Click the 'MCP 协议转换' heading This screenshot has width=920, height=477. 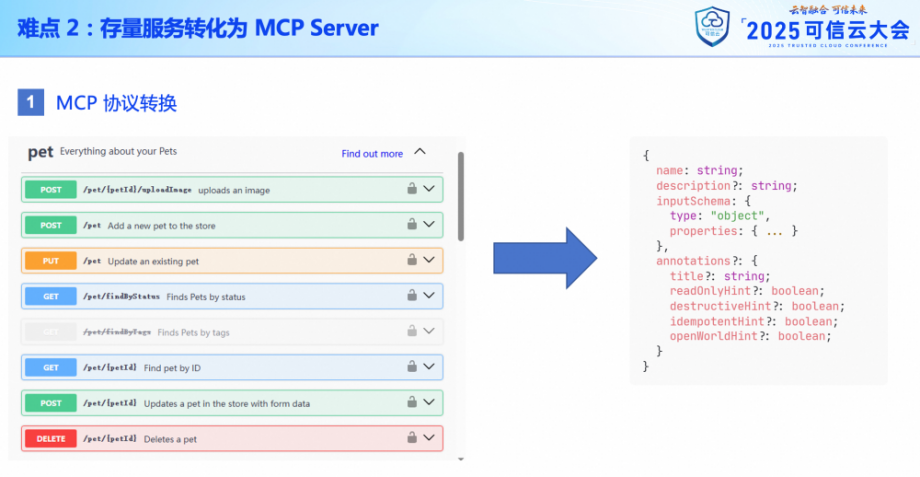pyautogui.click(x=116, y=103)
